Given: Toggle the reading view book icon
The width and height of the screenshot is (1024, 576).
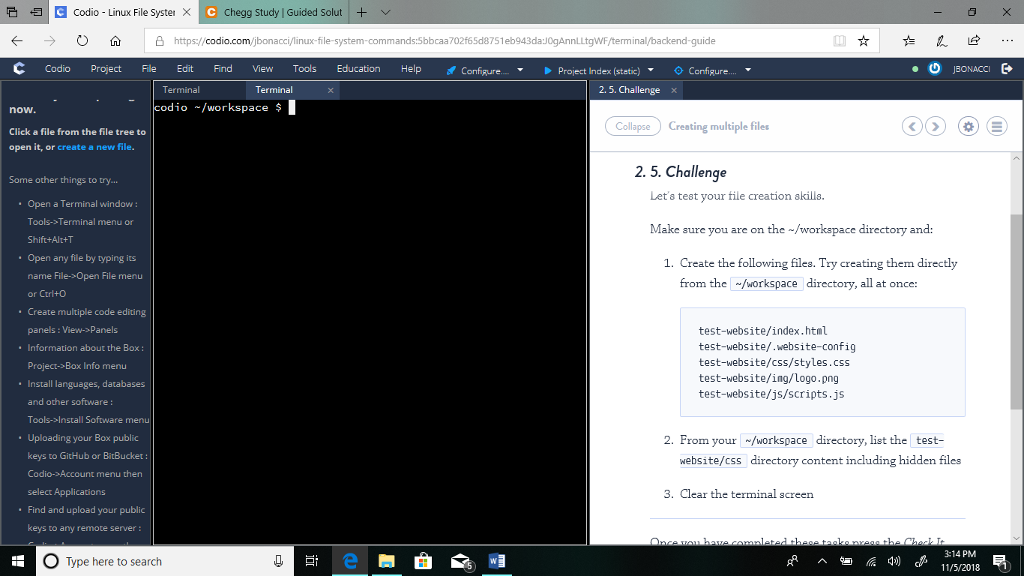Looking at the screenshot, I should coord(839,40).
